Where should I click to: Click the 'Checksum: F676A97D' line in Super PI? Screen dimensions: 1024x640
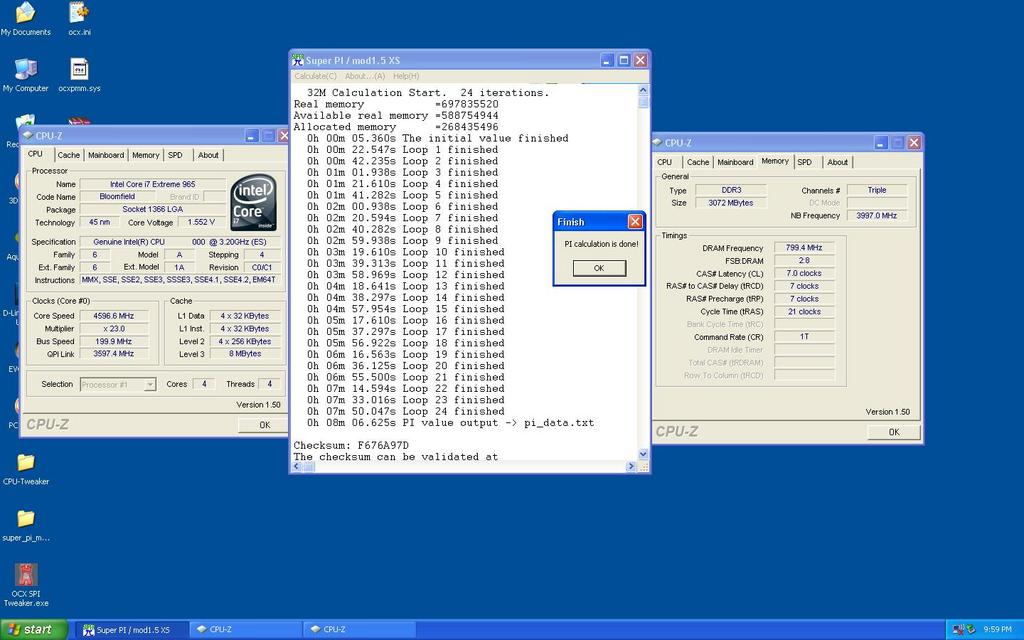351,445
